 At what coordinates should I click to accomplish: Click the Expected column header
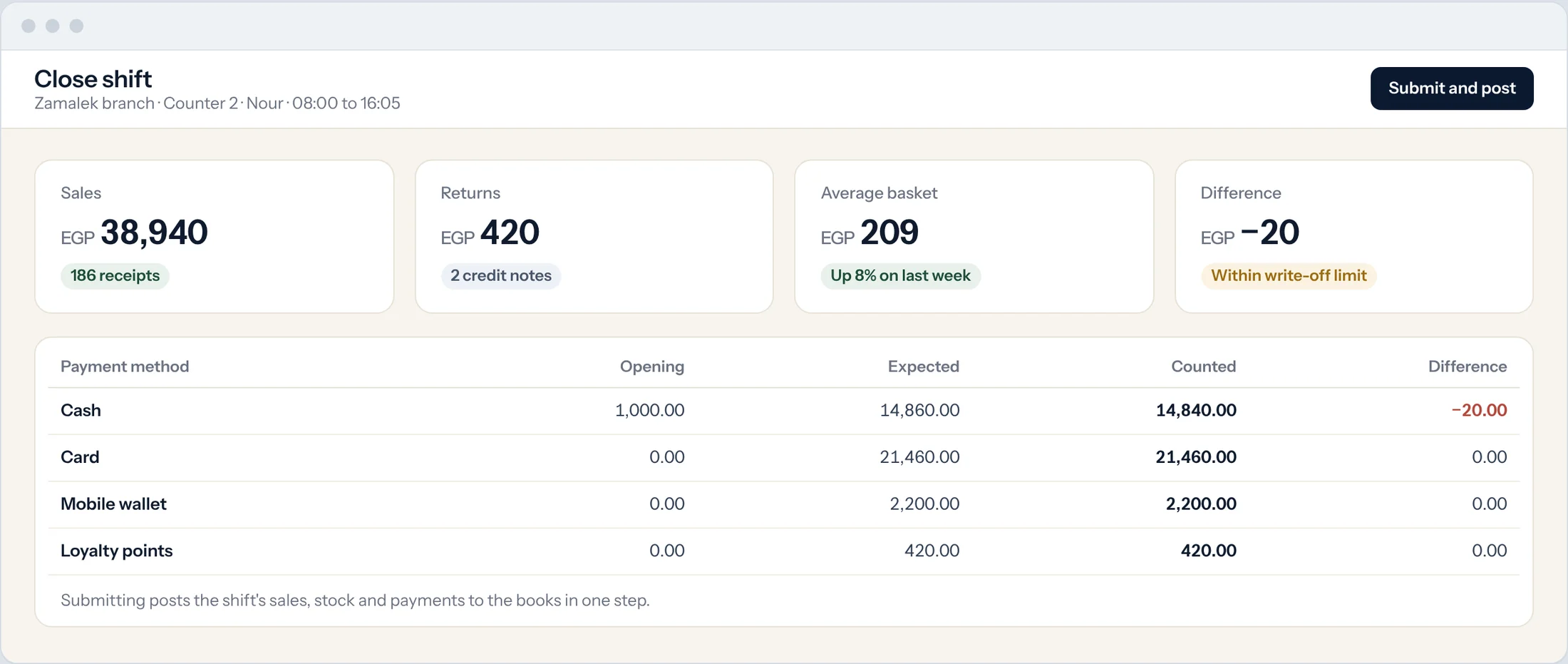click(923, 367)
